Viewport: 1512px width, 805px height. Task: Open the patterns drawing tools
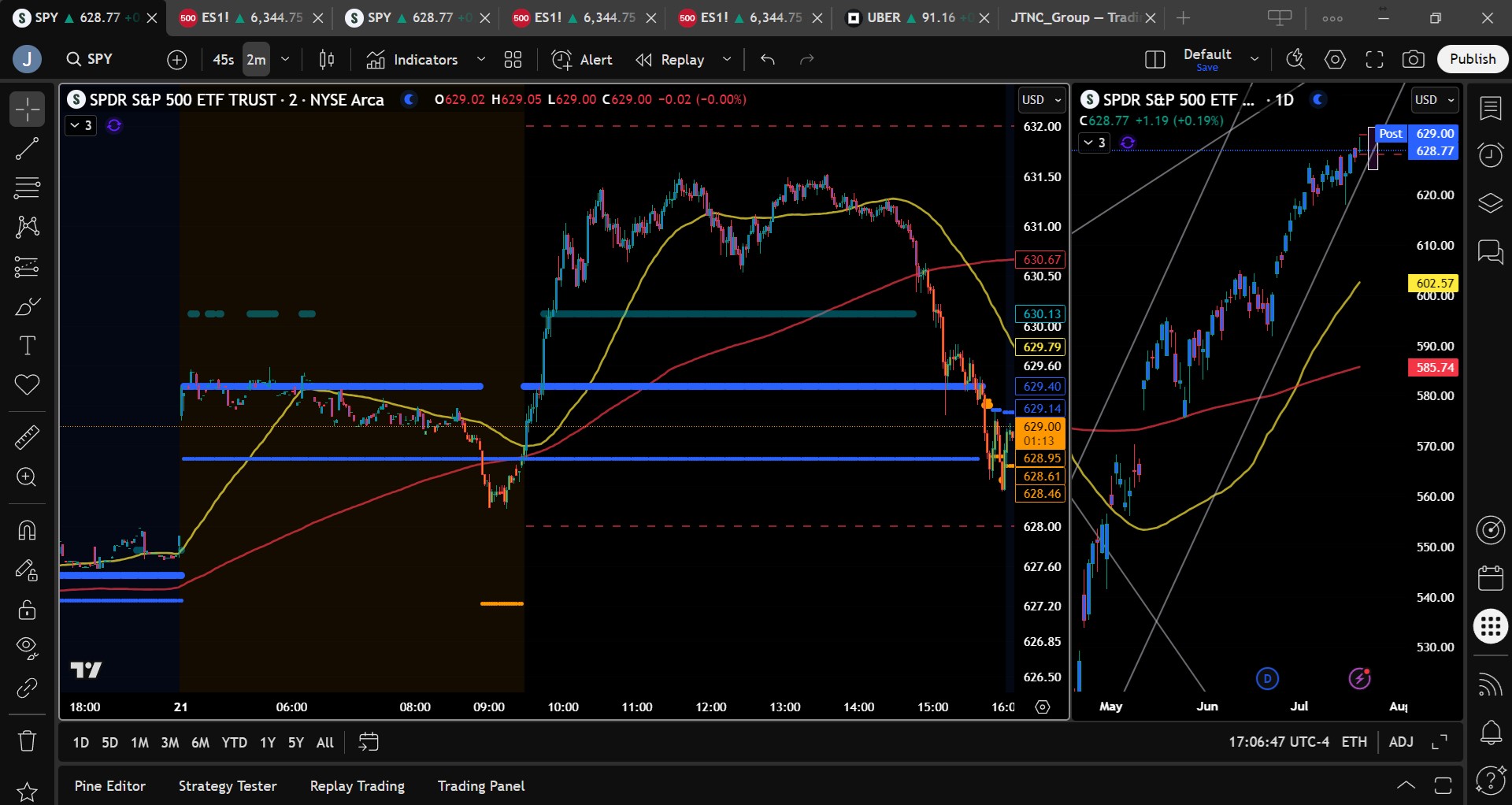27,228
